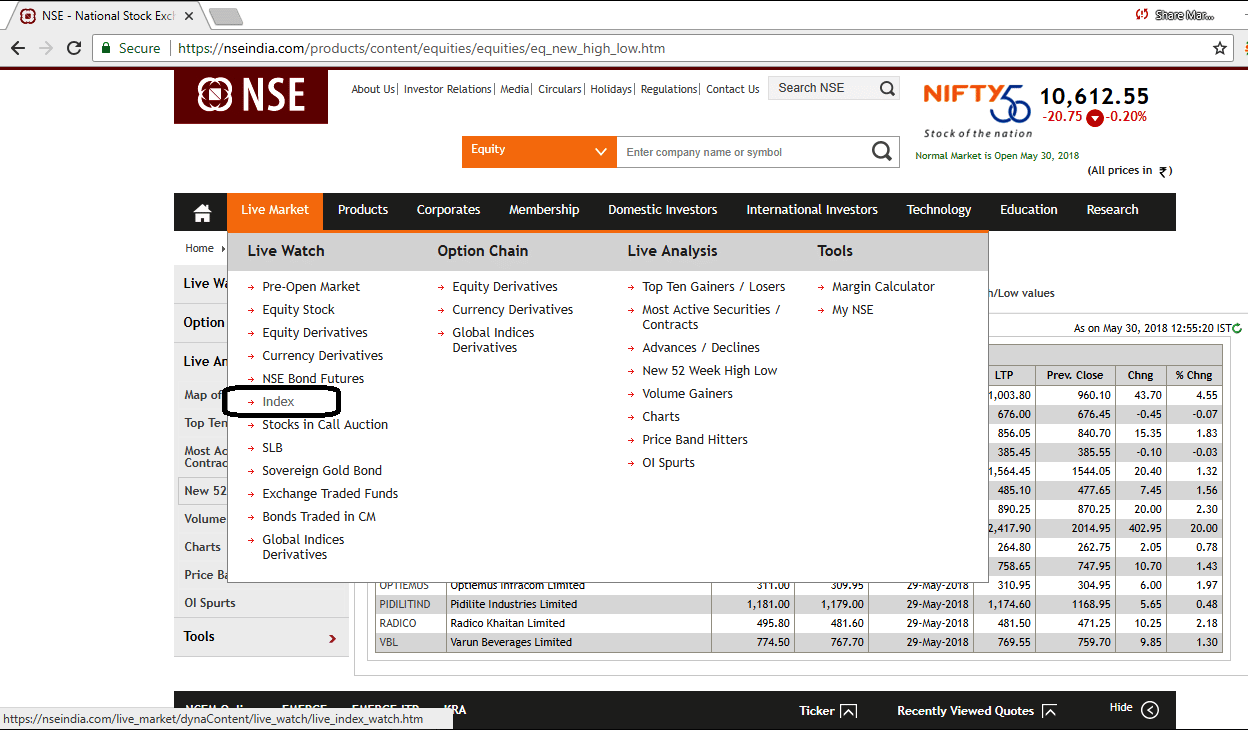Click the Search NSE input field
Screen dimensions: 1248x730
(x=823, y=88)
